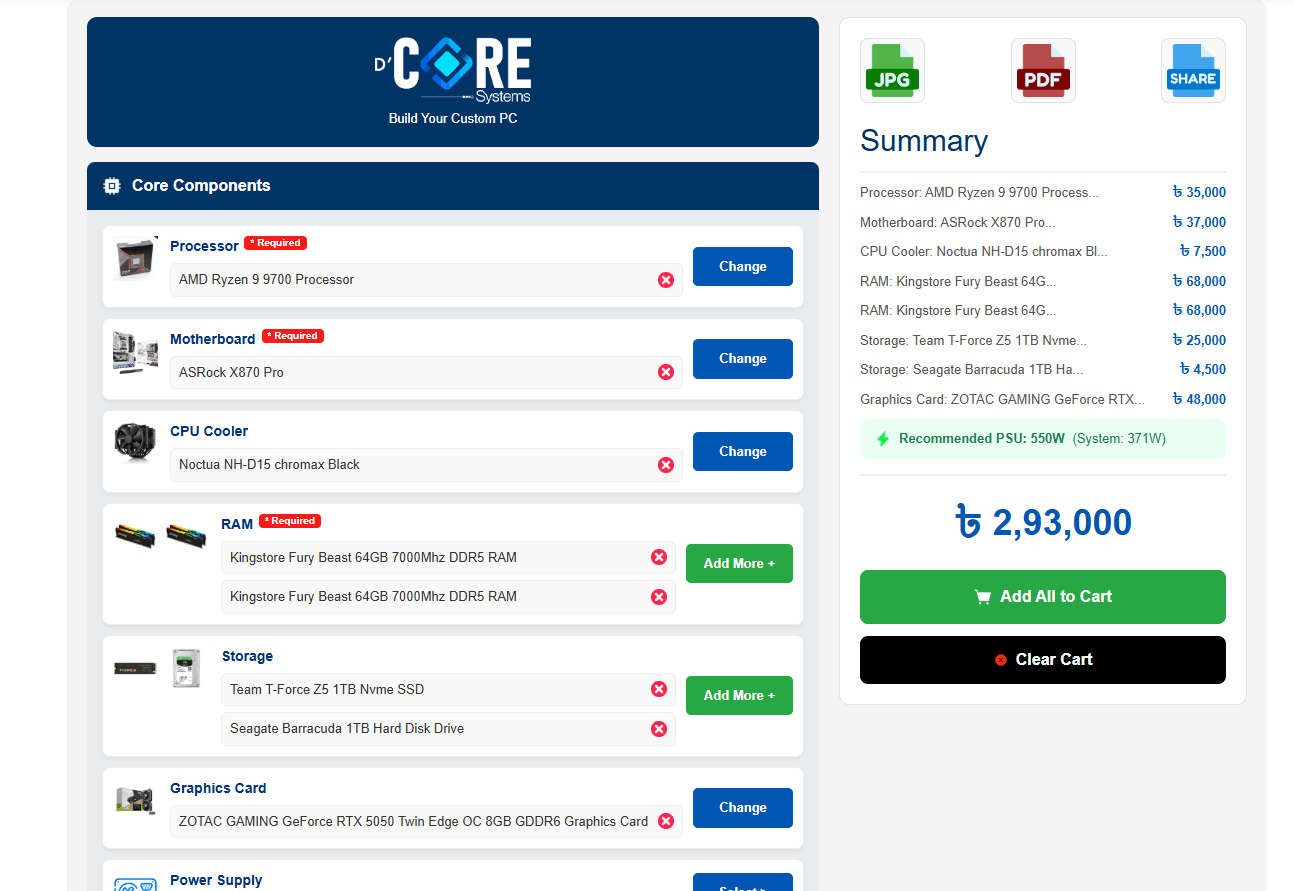Click the Storage section label
Image resolution: width=1294 pixels, height=891 pixels.
[x=247, y=657]
